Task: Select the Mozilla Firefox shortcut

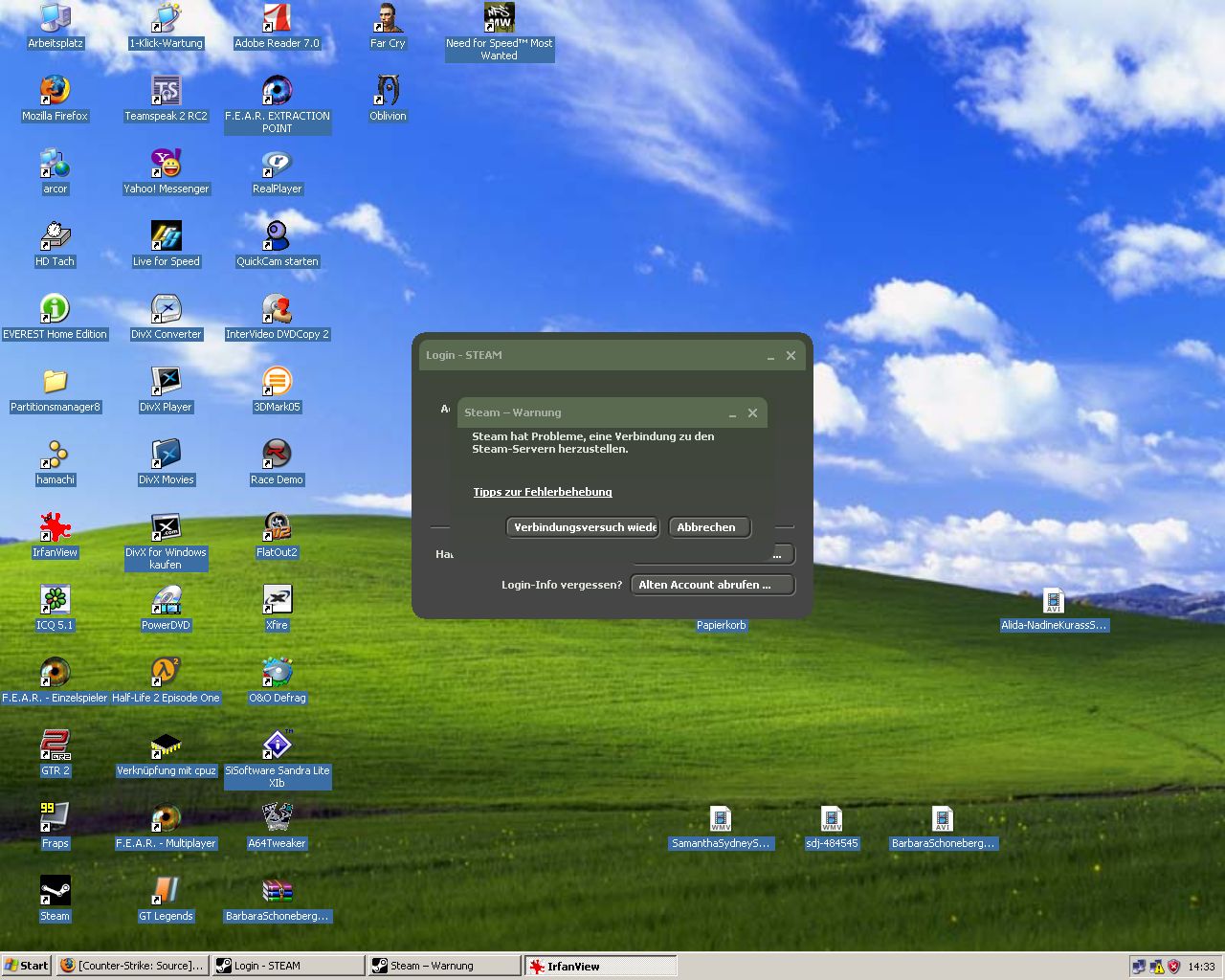Action: pyautogui.click(x=55, y=100)
